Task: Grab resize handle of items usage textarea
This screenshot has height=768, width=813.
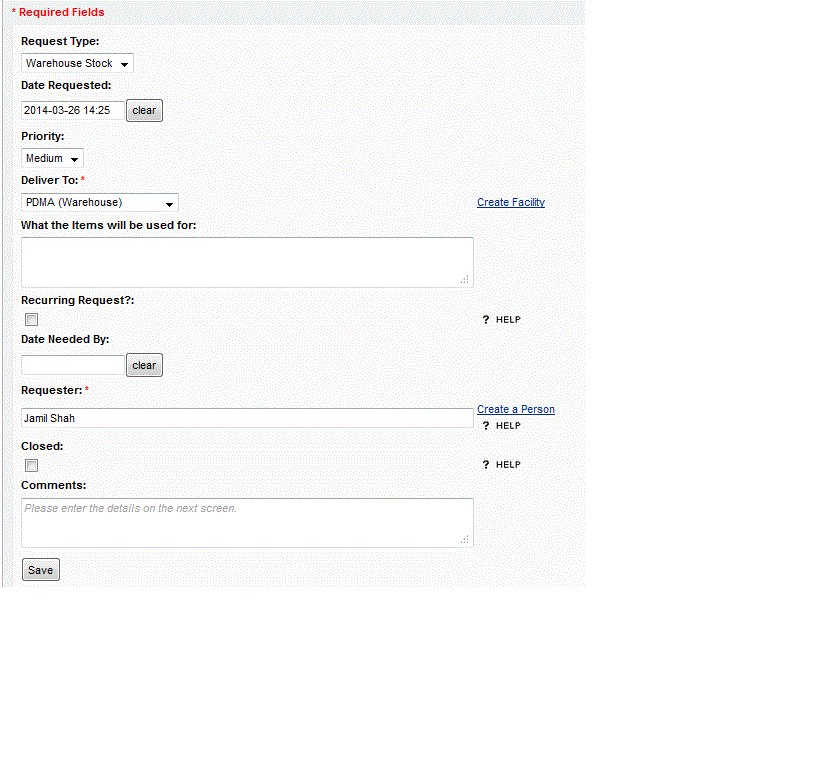Action: [x=465, y=280]
